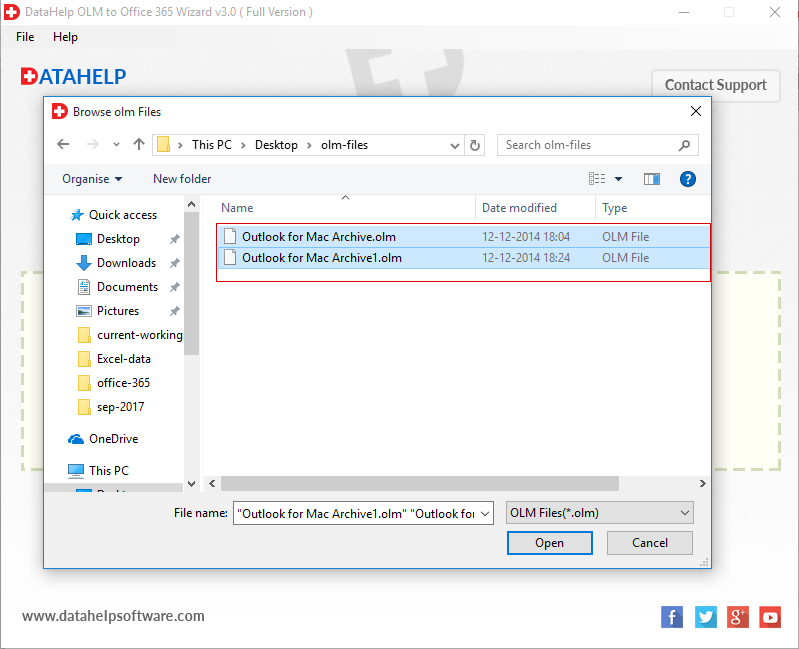799x649 pixels.
Task: Click the navigation pane scroll down arrow
Action: point(192,484)
